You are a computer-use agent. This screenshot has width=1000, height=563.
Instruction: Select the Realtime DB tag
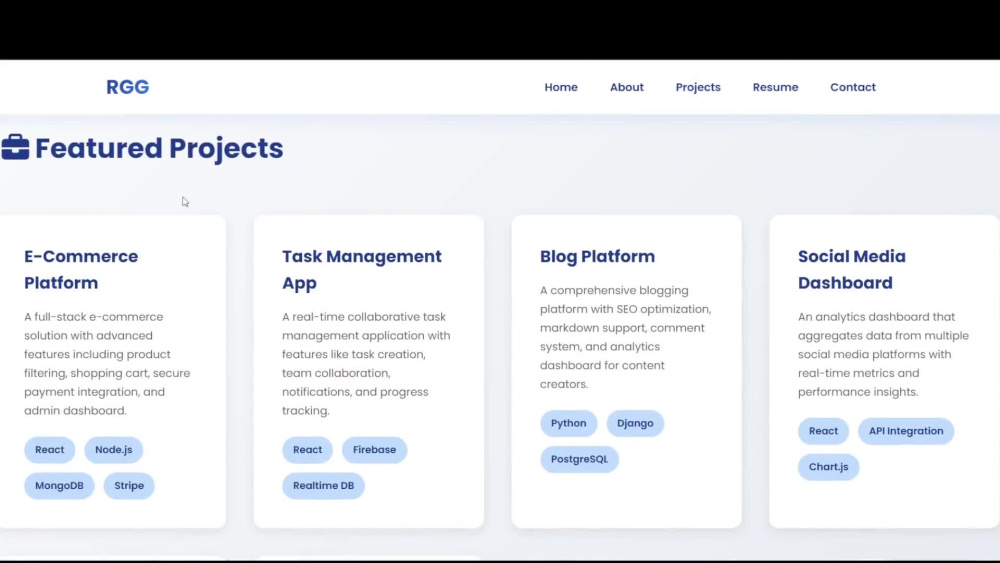(x=323, y=485)
